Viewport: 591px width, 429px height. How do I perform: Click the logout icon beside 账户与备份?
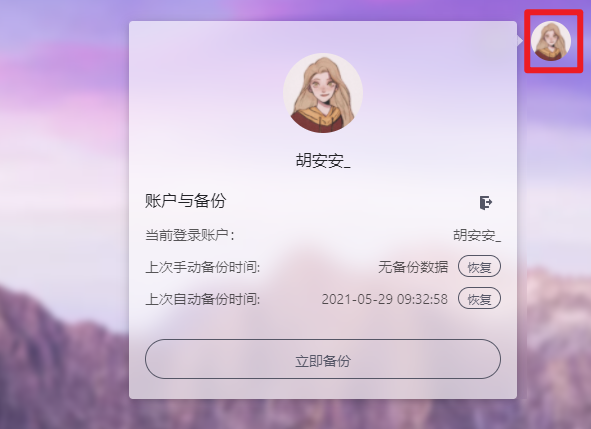pos(486,202)
